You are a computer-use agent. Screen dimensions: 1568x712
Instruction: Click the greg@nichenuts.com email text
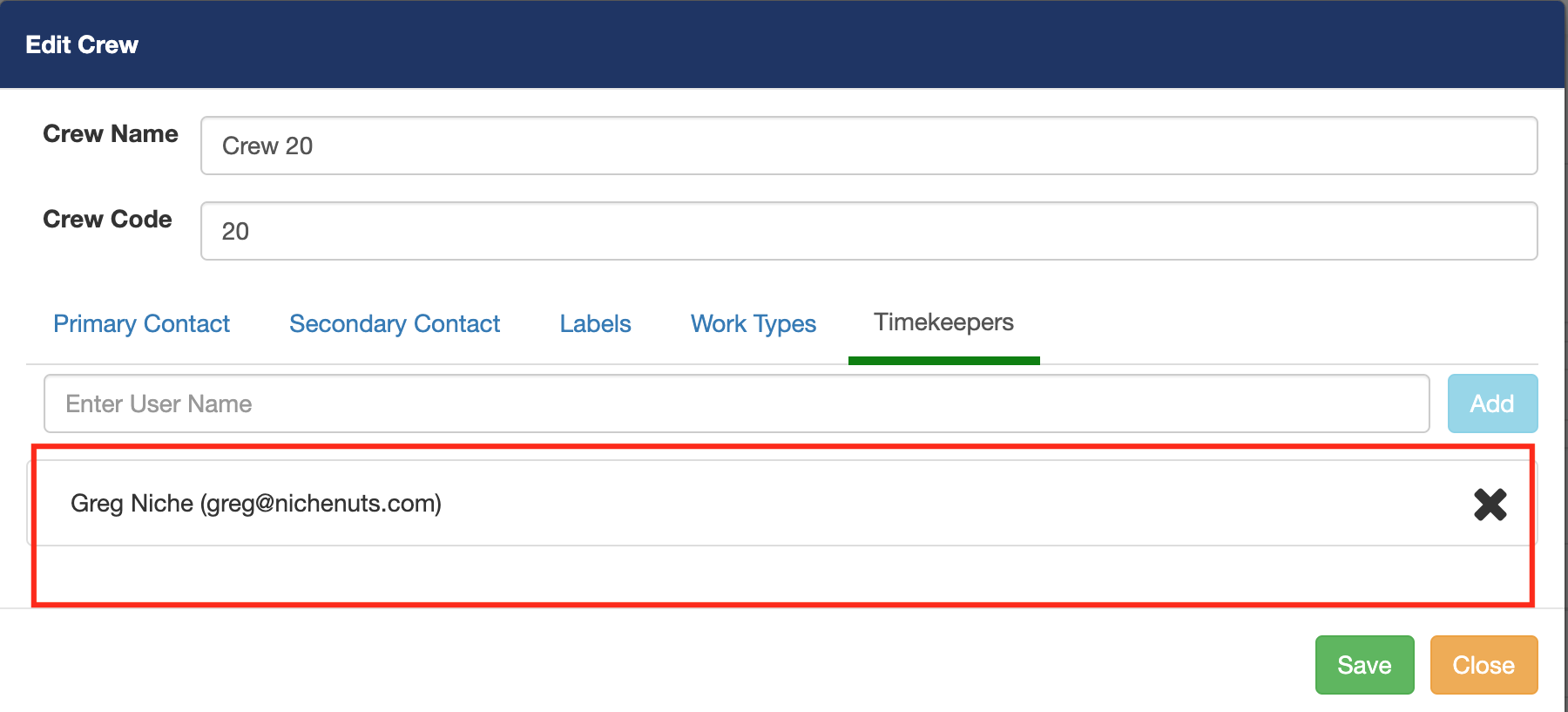pos(321,504)
